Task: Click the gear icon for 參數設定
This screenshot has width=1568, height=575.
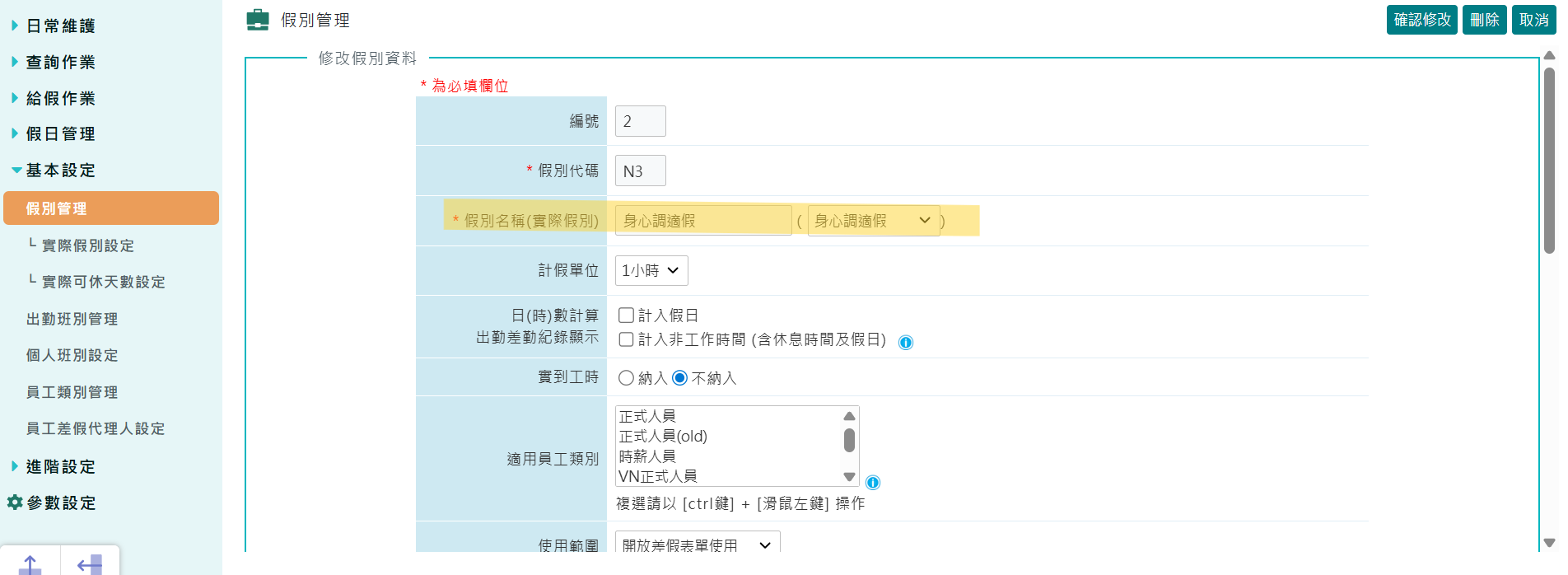Action: pos(15,503)
